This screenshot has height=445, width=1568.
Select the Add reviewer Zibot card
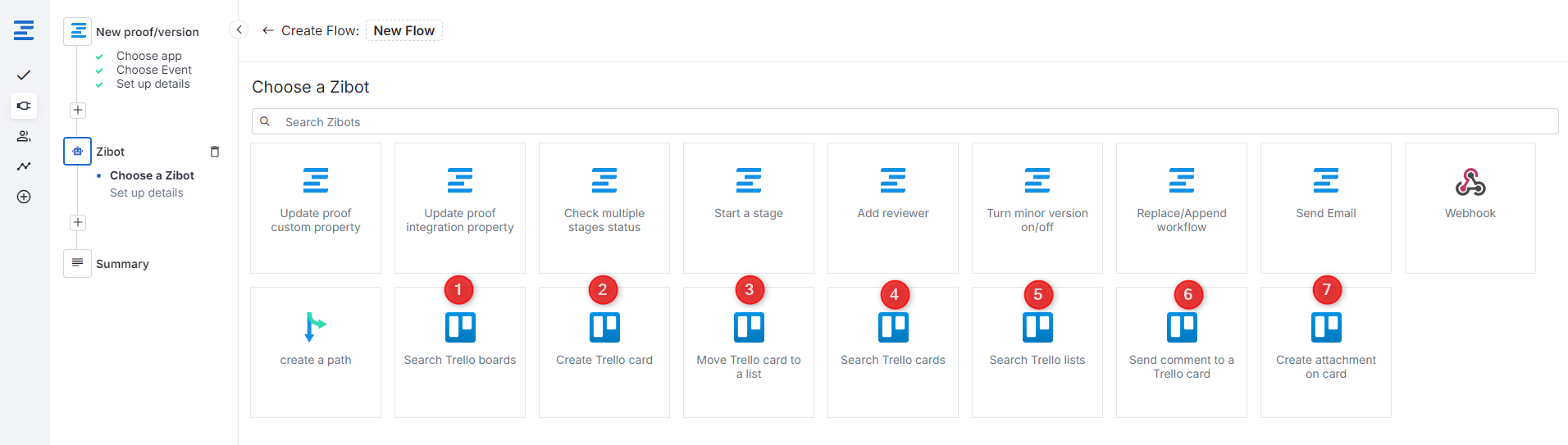pos(892,207)
